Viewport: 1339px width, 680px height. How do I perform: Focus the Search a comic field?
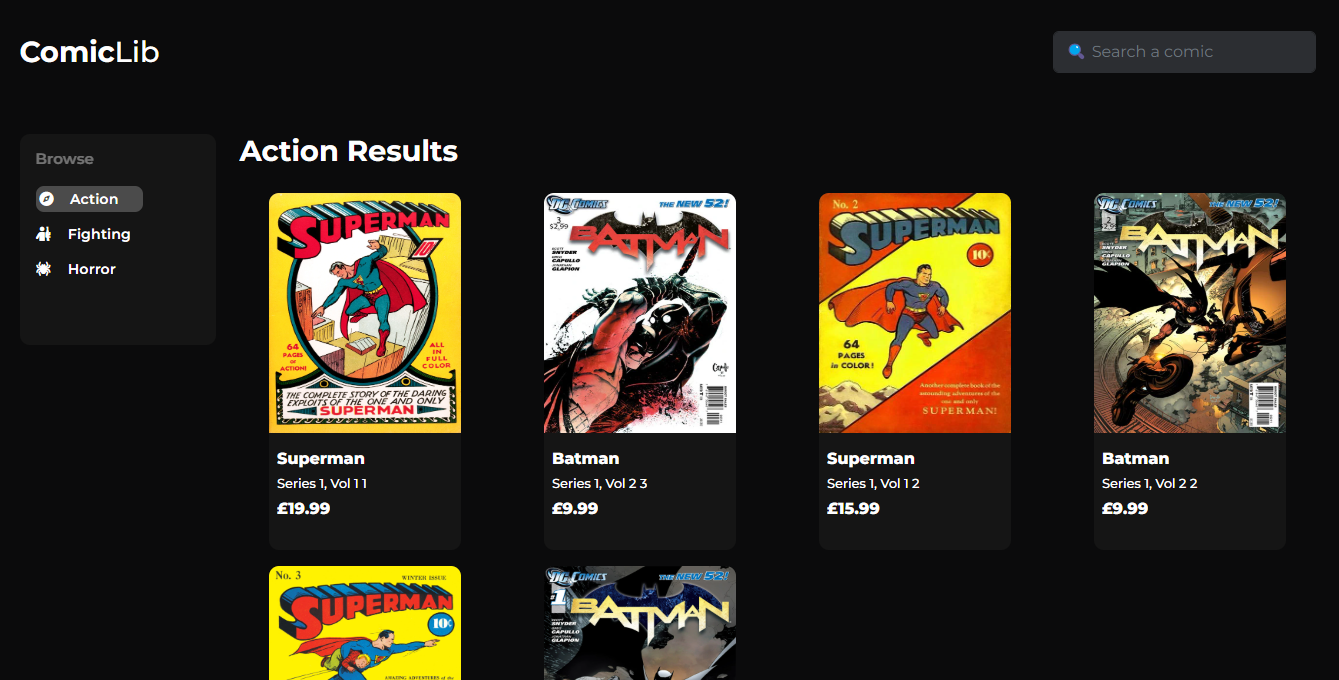point(1184,52)
